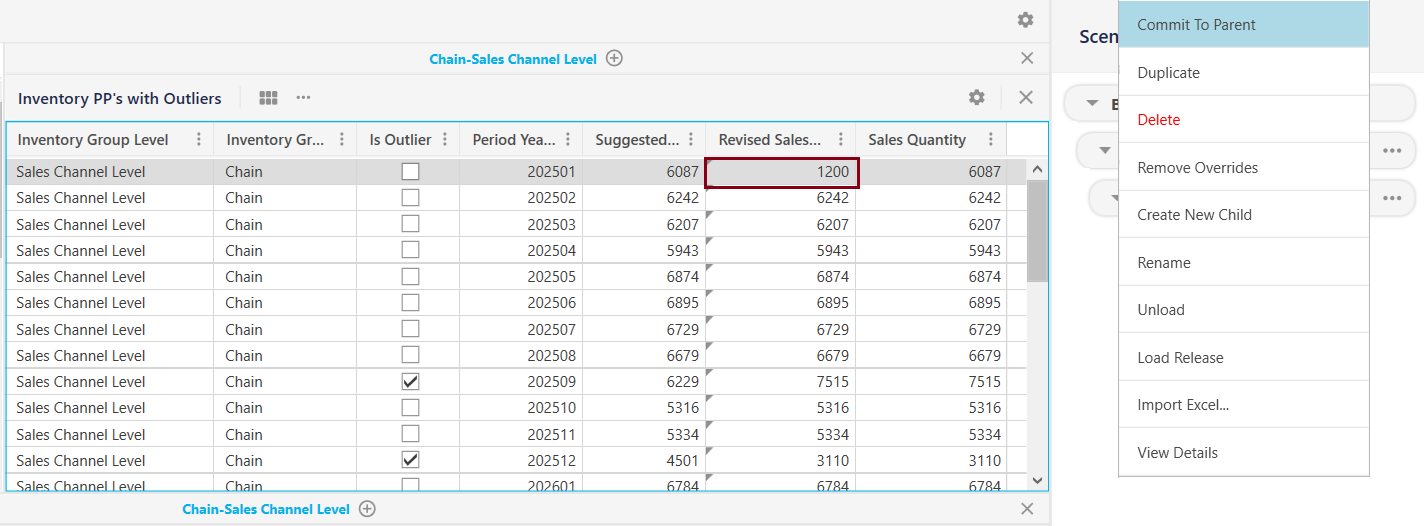This screenshot has width=1424, height=526.
Task: Select Suggested cell showing 4501
Action: click(644, 460)
